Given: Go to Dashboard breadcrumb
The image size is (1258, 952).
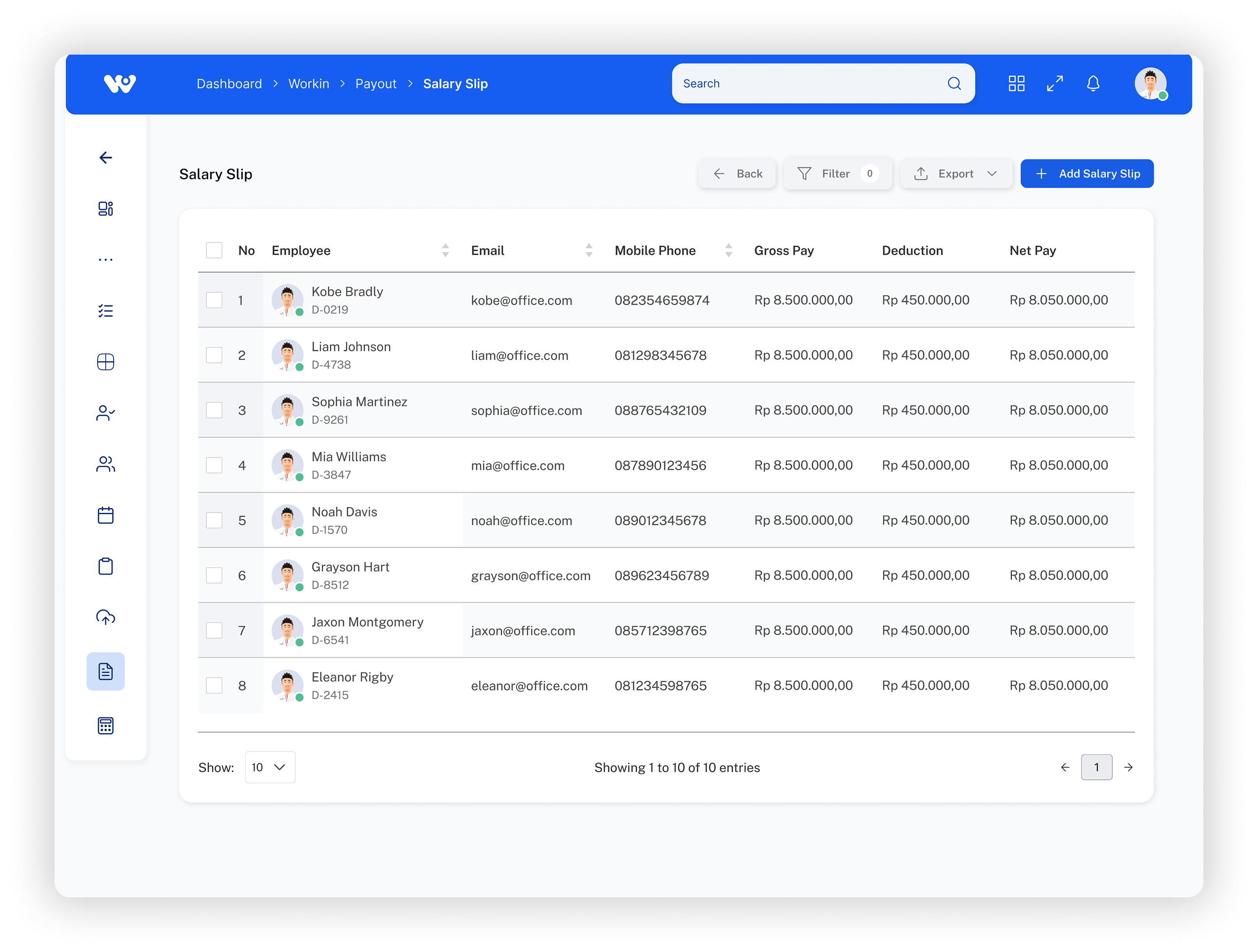Looking at the screenshot, I should [229, 83].
